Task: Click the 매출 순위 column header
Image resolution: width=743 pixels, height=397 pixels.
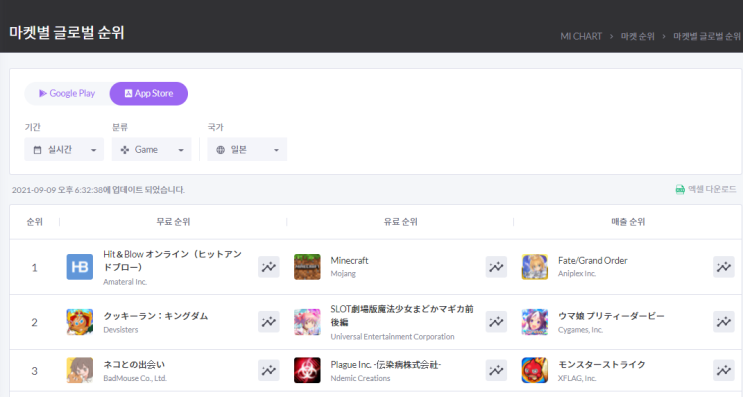Action: (x=628, y=222)
